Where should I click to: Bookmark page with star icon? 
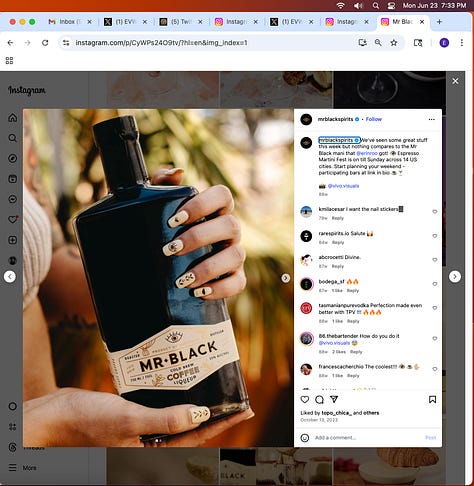click(394, 43)
